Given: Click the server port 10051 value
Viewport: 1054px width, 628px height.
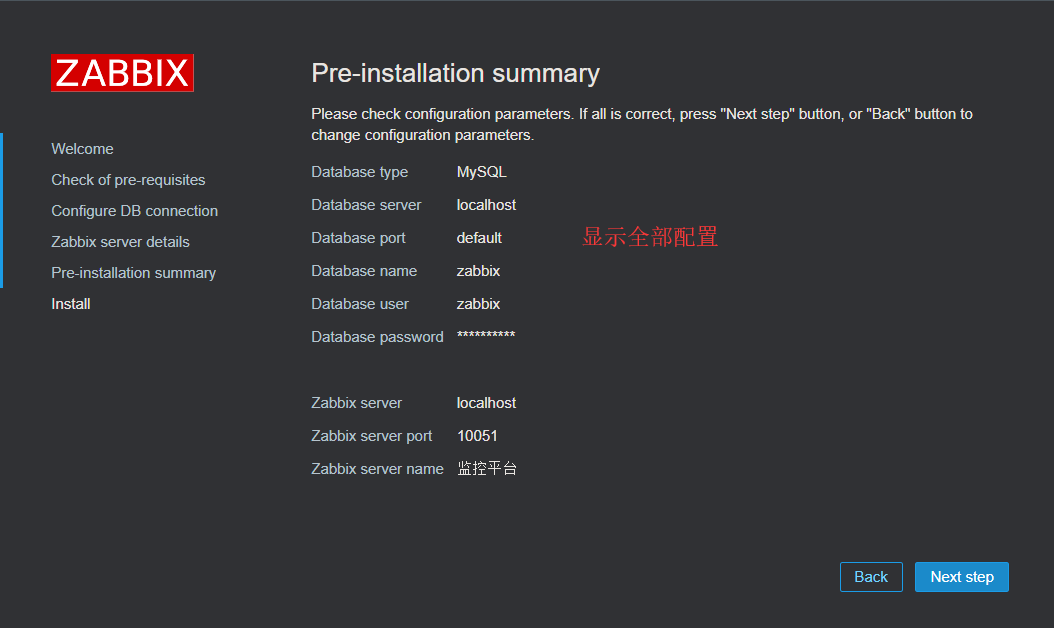Looking at the screenshot, I should (x=477, y=436).
